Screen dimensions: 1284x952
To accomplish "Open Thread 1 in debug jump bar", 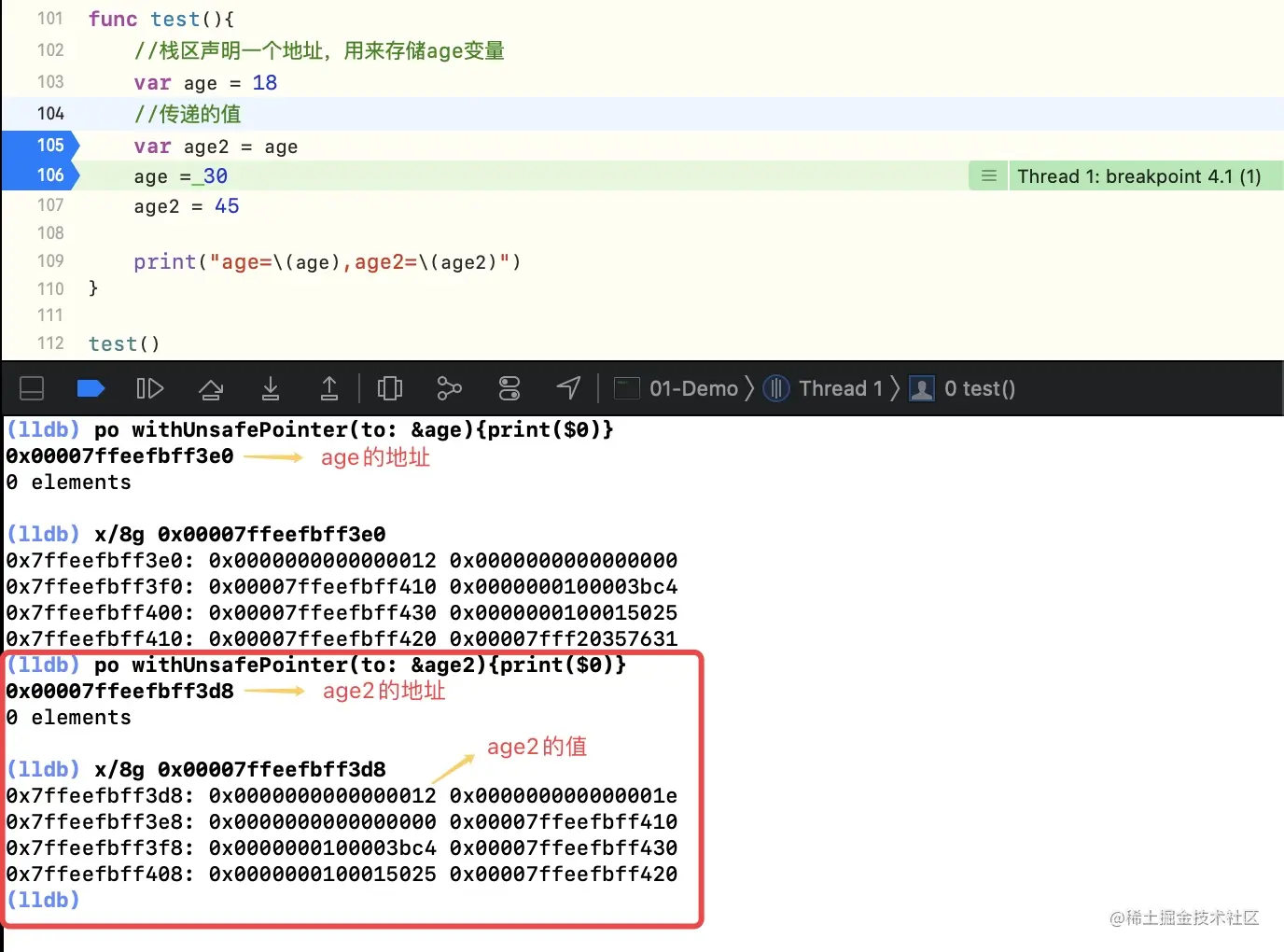I will [x=823, y=388].
